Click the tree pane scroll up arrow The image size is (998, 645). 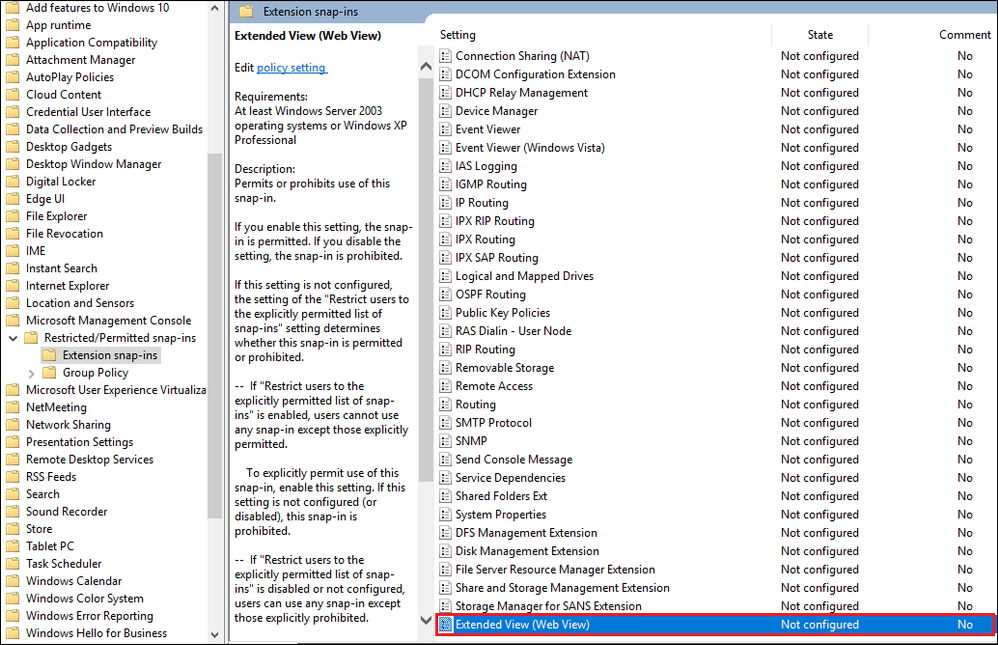coord(214,8)
